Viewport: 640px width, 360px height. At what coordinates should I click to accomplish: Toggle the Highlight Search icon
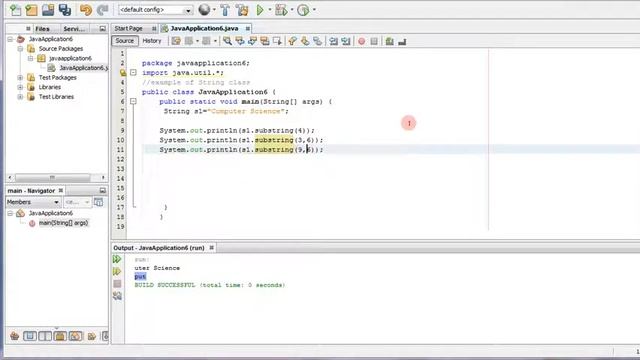click(x=264, y=41)
